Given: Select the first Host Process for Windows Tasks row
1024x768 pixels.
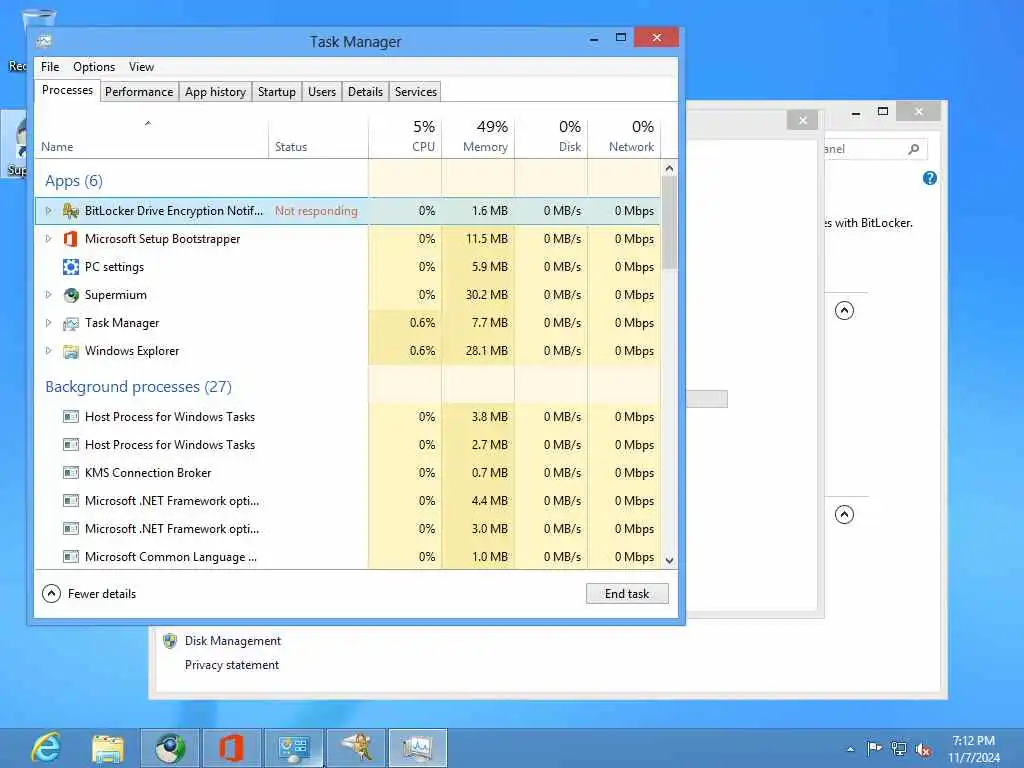Looking at the screenshot, I should [347, 417].
